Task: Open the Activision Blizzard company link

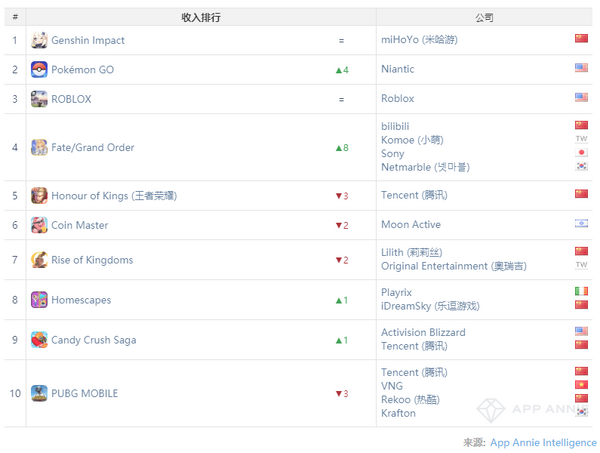Action: coord(423,332)
